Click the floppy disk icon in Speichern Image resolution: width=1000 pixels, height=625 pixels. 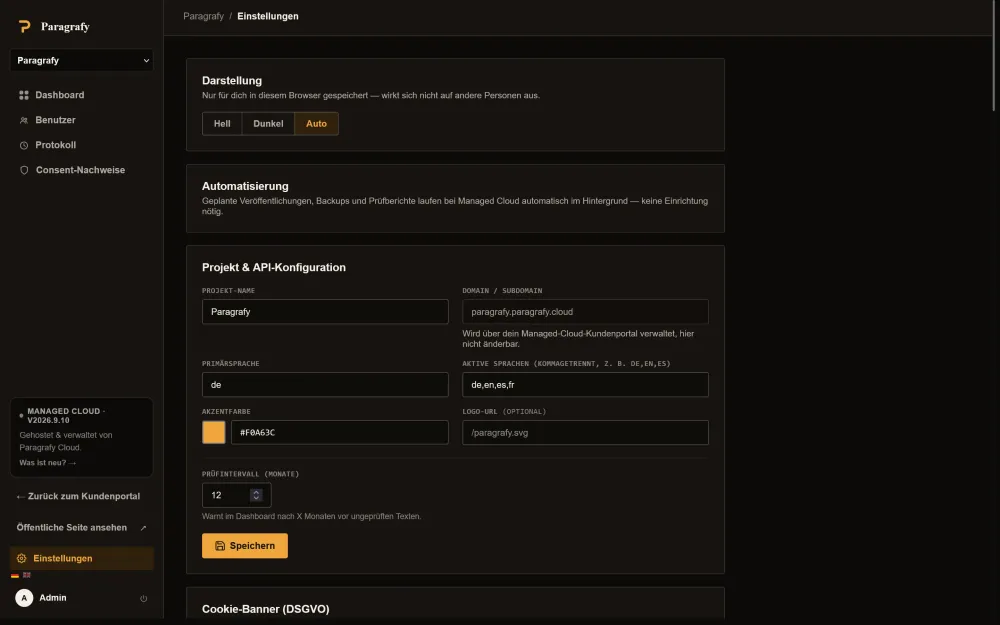(x=220, y=546)
